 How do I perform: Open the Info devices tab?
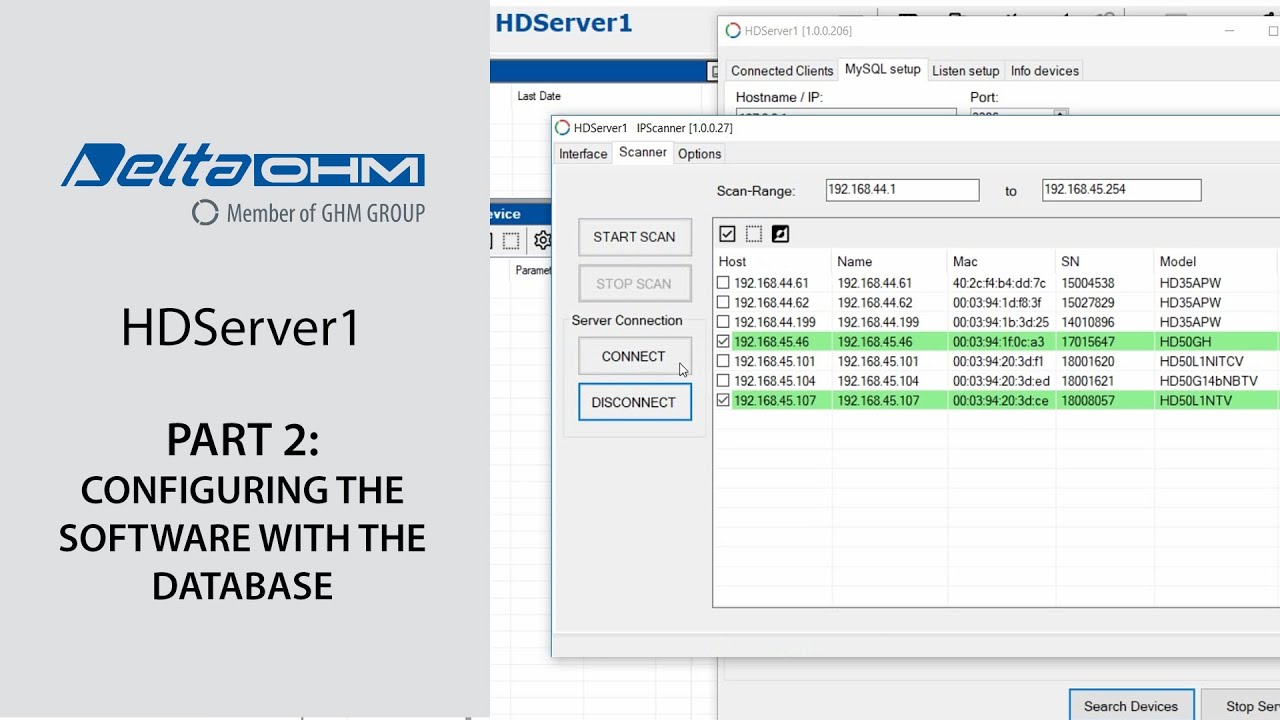[x=1045, y=71]
